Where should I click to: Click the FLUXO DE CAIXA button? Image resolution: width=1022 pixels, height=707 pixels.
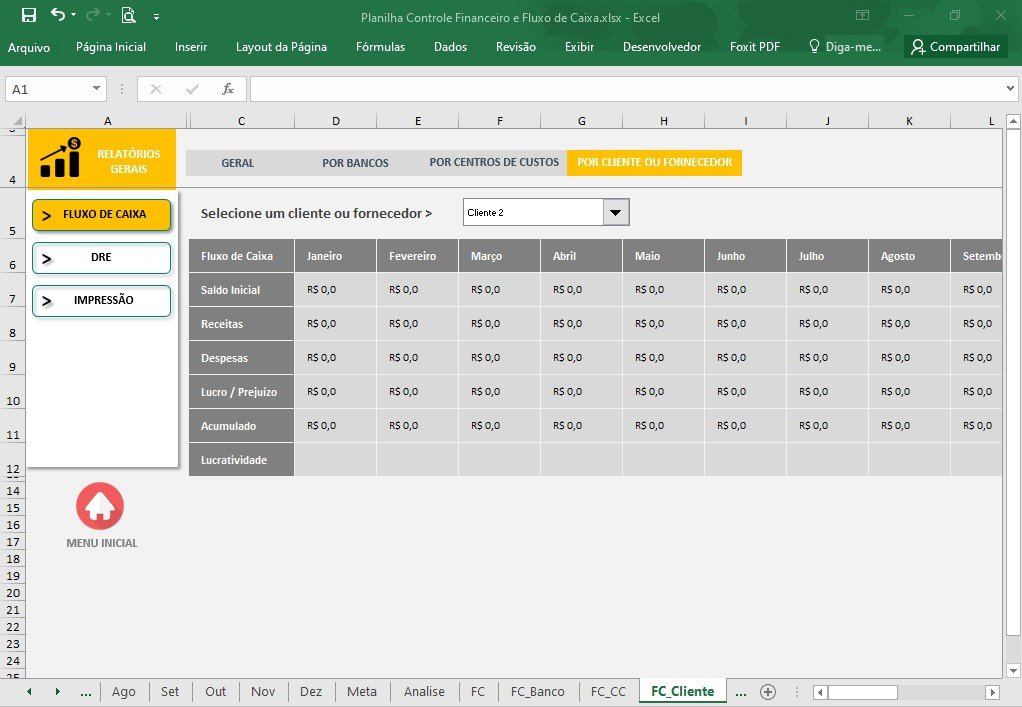tap(102, 215)
